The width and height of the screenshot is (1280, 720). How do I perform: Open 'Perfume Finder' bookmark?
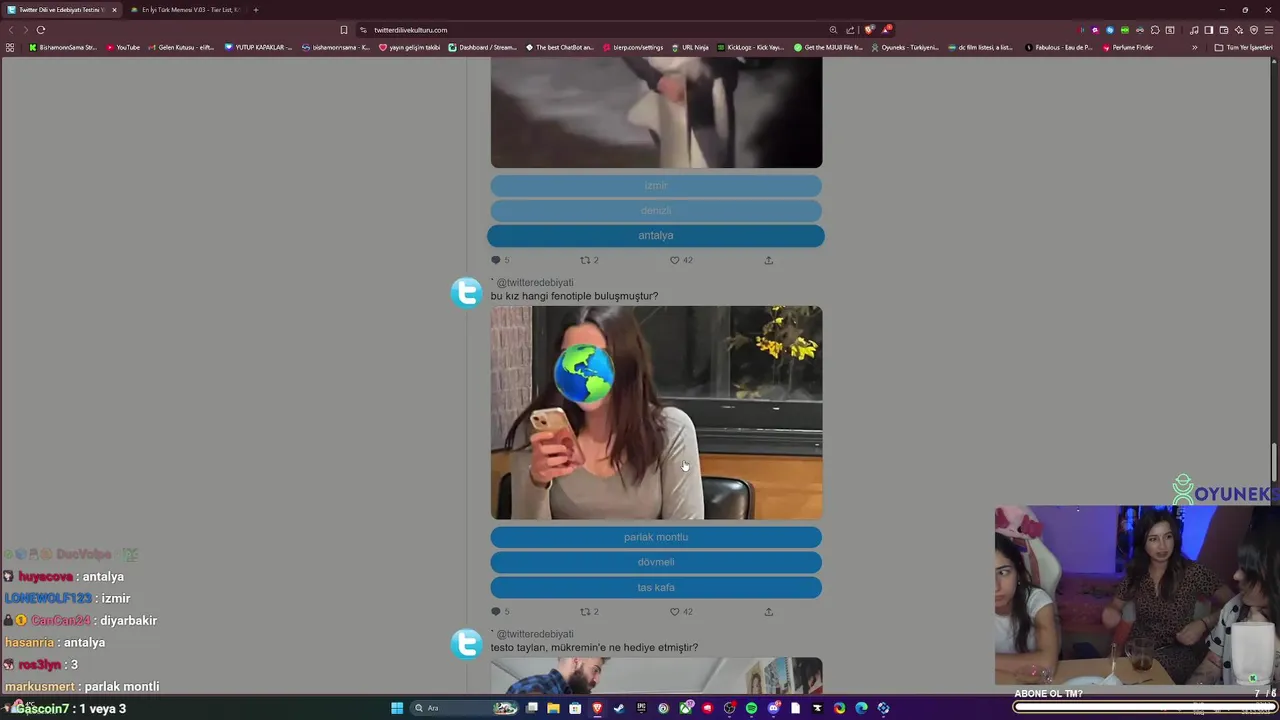coord(1127,47)
